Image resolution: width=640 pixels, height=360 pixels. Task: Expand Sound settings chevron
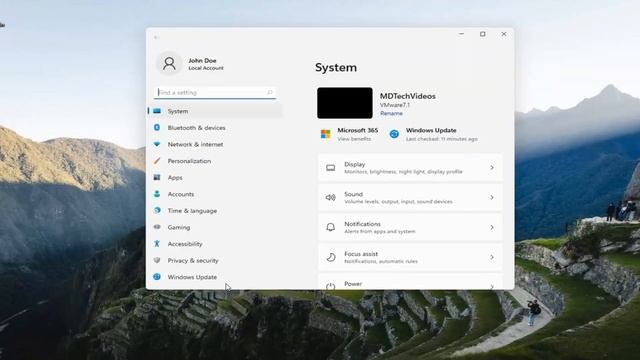coord(492,198)
